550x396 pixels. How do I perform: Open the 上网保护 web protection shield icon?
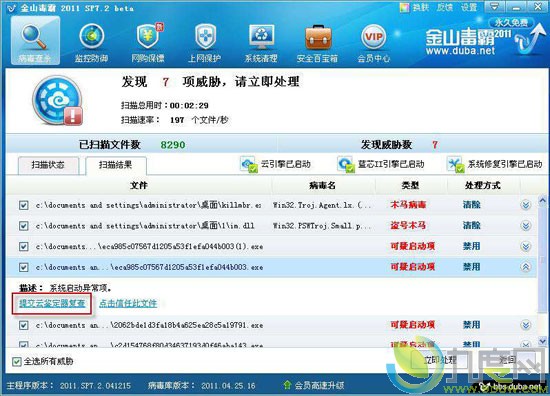point(205,36)
